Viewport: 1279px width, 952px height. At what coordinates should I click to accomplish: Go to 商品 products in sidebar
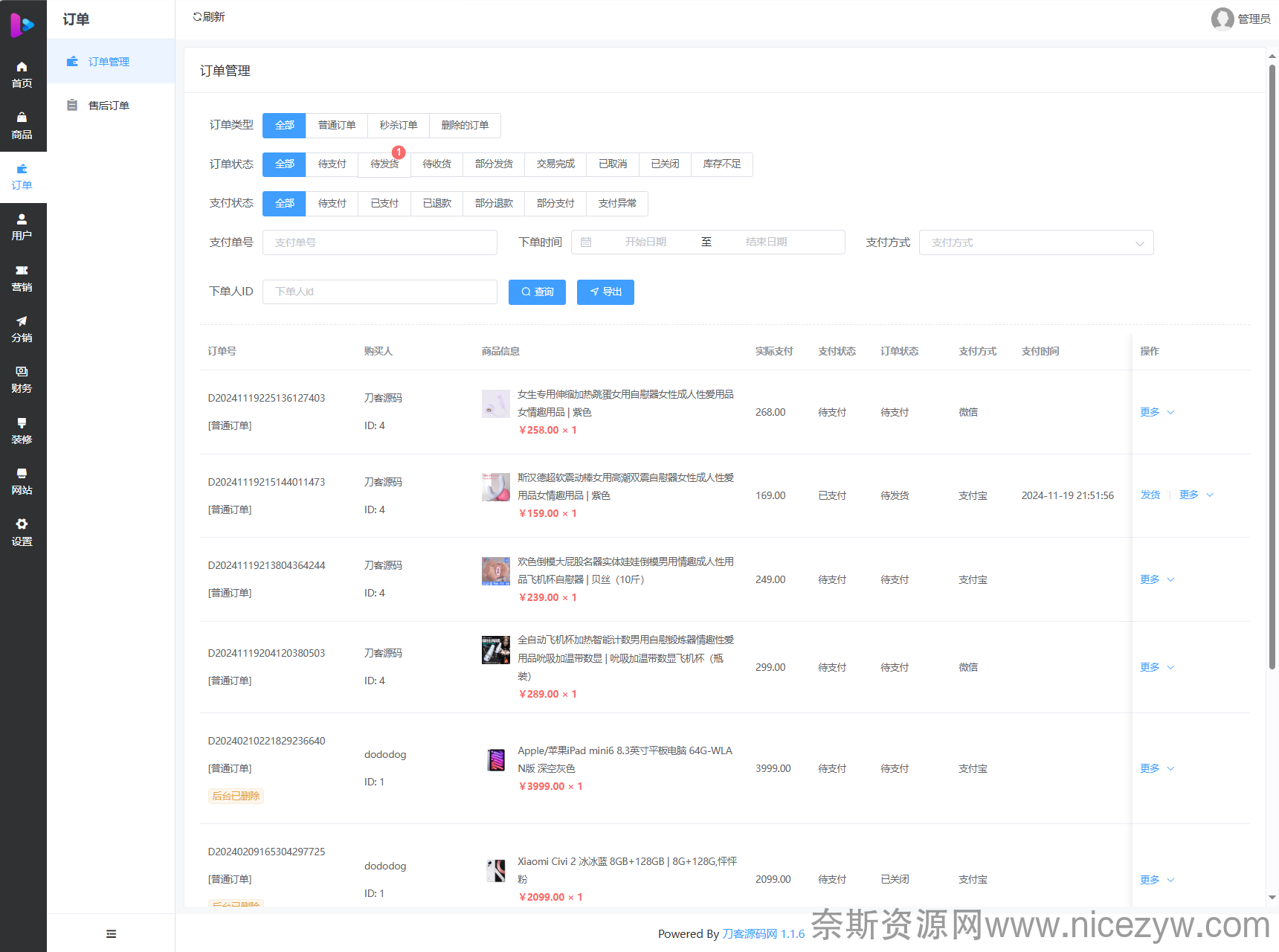pos(22,126)
